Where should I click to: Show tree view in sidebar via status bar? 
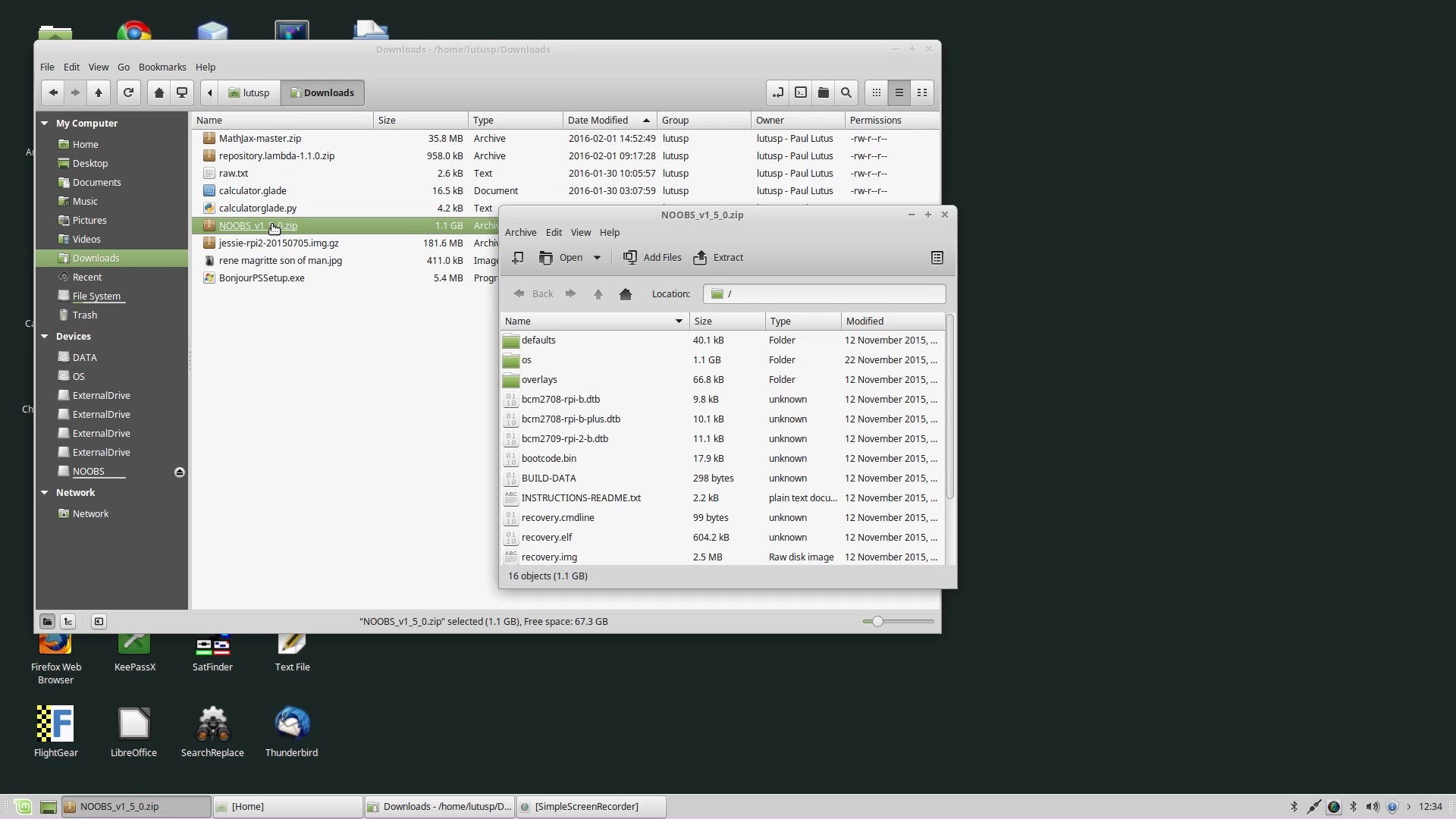coord(68,621)
